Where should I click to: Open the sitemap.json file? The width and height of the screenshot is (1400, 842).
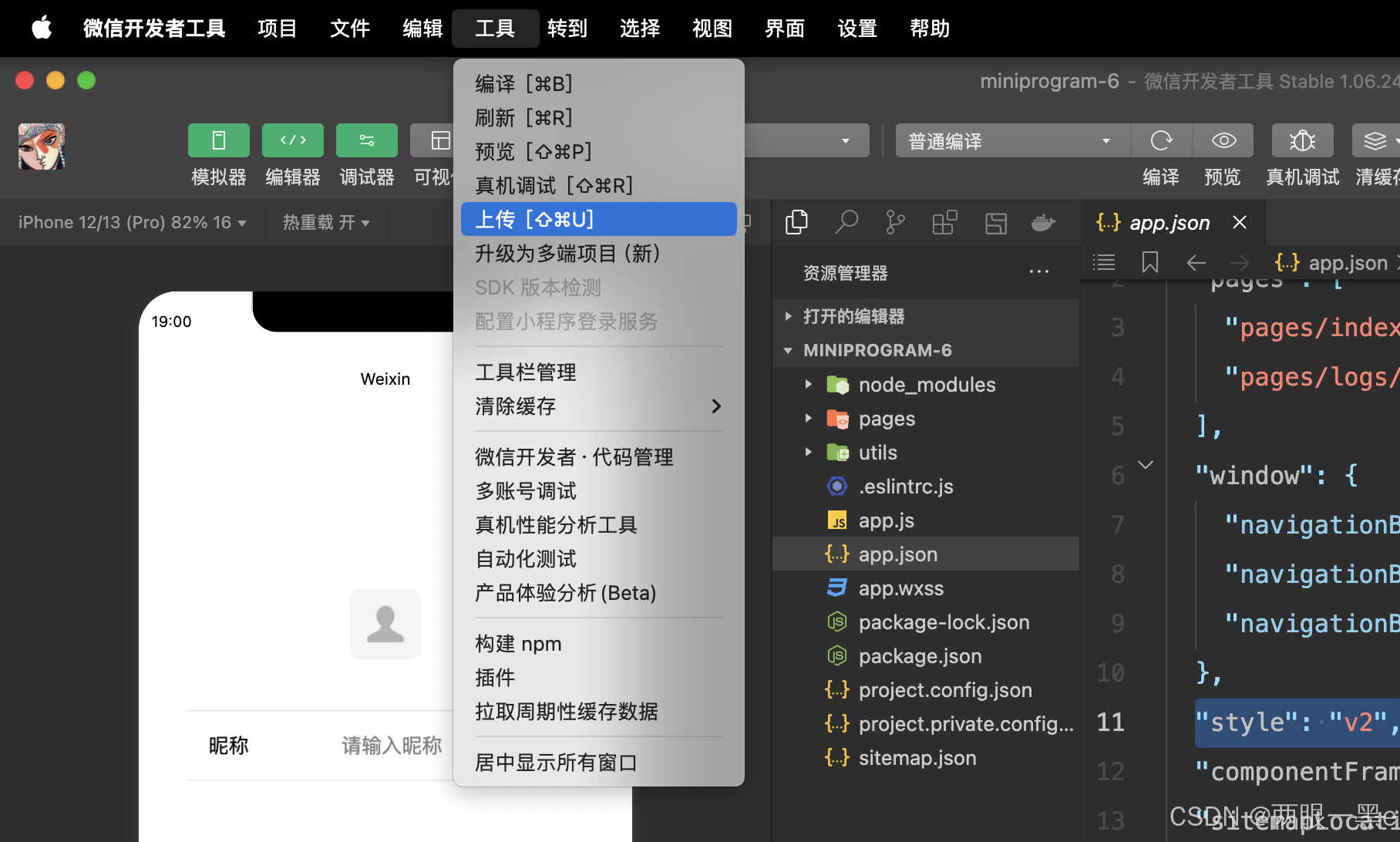[926, 757]
